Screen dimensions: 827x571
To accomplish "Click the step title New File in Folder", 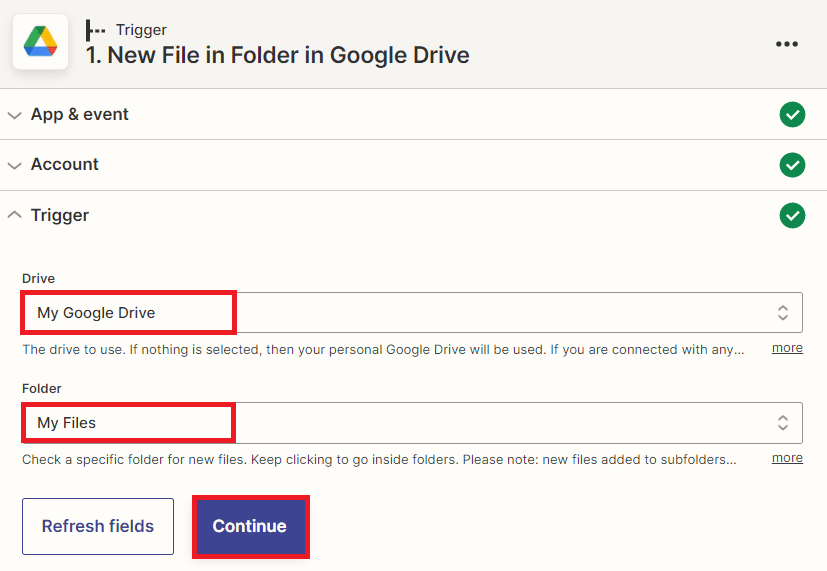I will click(278, 55).
